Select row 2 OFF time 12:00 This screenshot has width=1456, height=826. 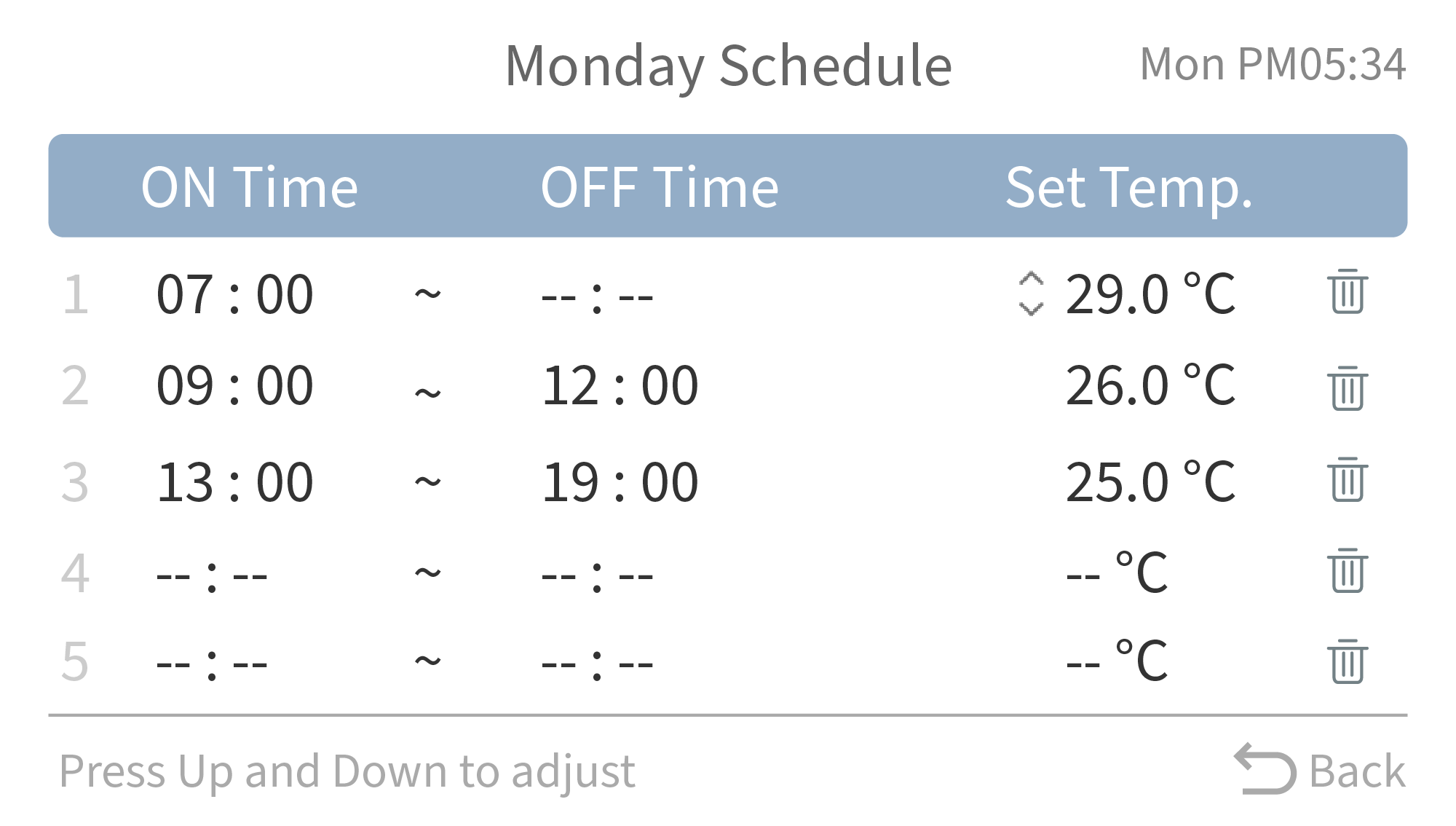click(620, 385)
